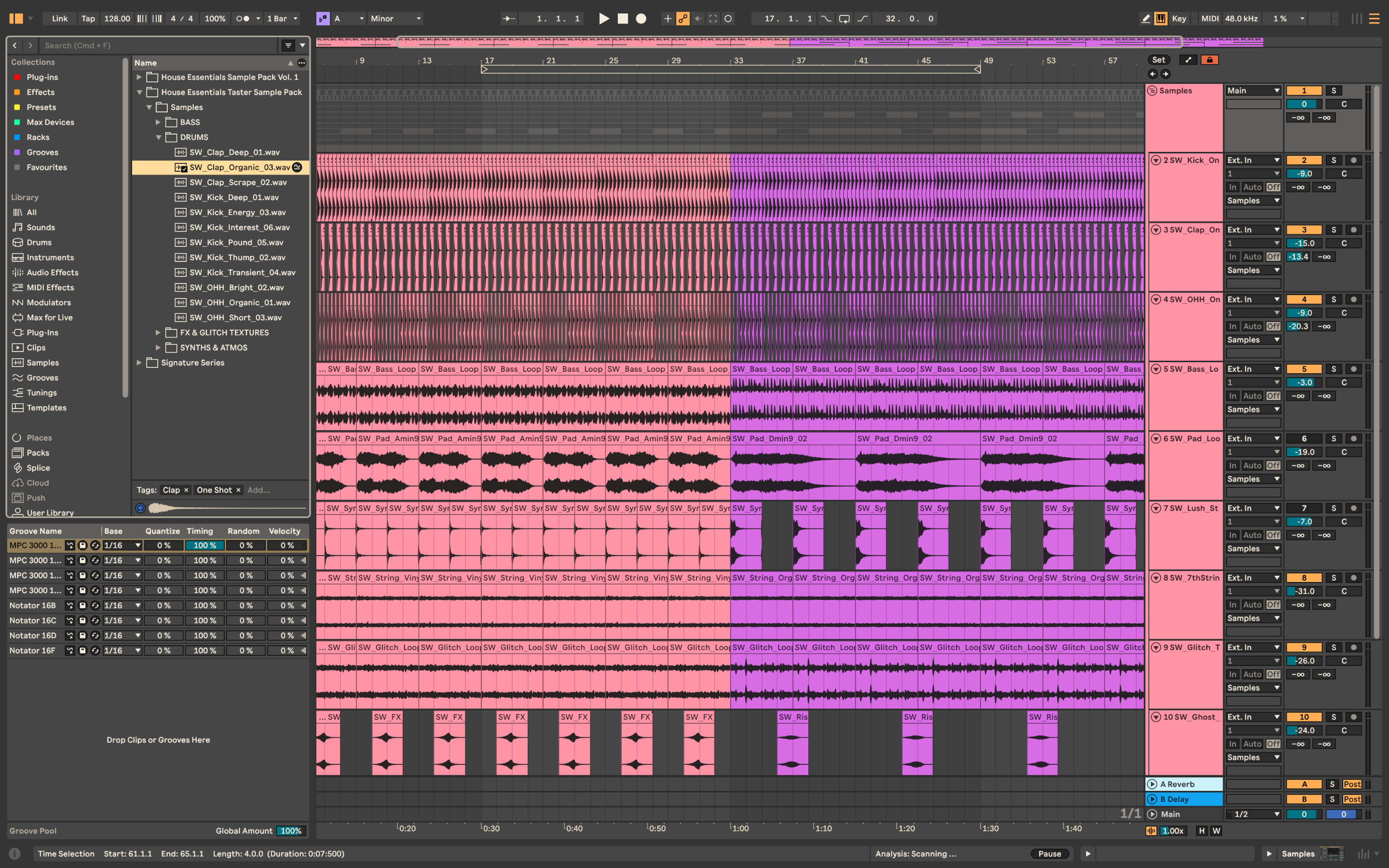Click the Stop button in transport
This screenshot has height=868, width=1389.
[x=623, y=18]
